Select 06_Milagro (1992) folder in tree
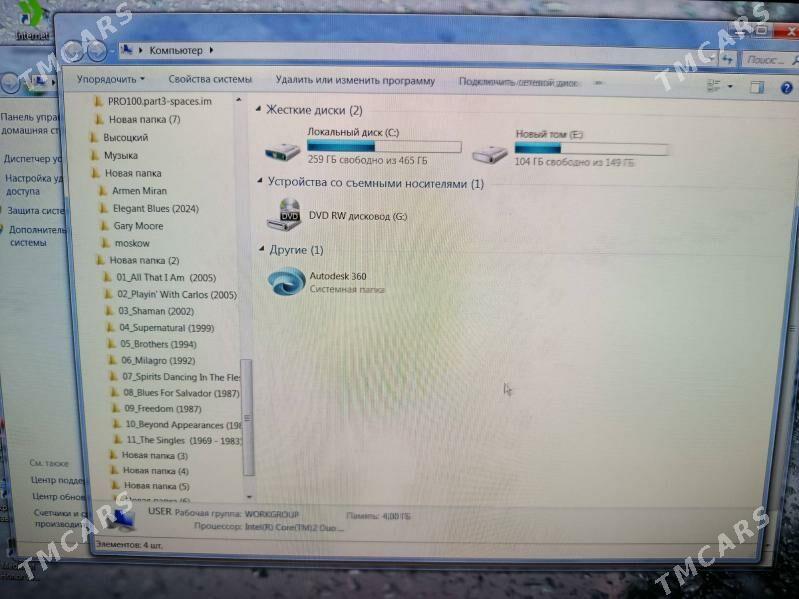 [x=158, y=360]
